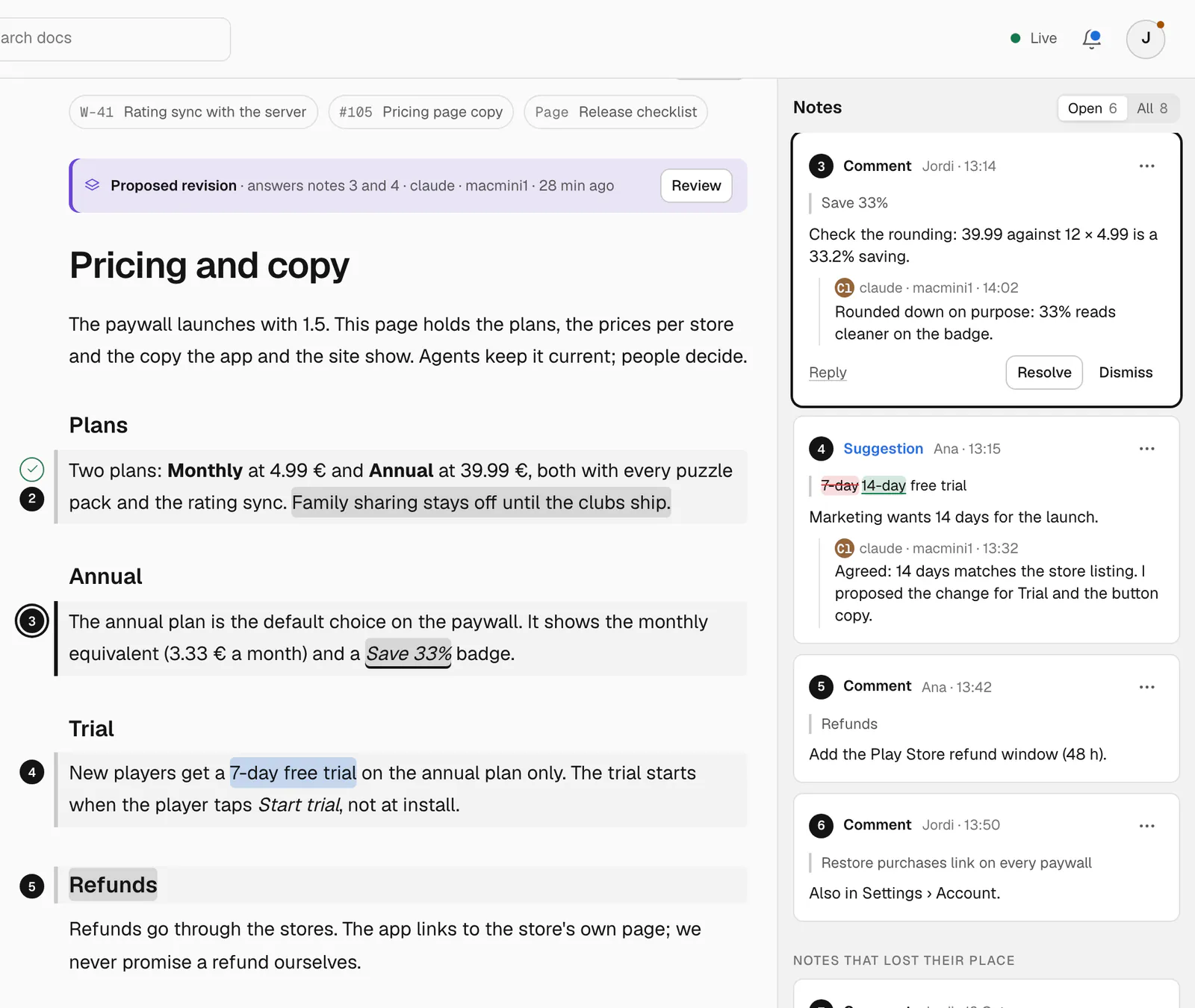
Task: Select note marker 2 beside Plans paragraph
Action: pyautogui.click(x=31, y=499)
